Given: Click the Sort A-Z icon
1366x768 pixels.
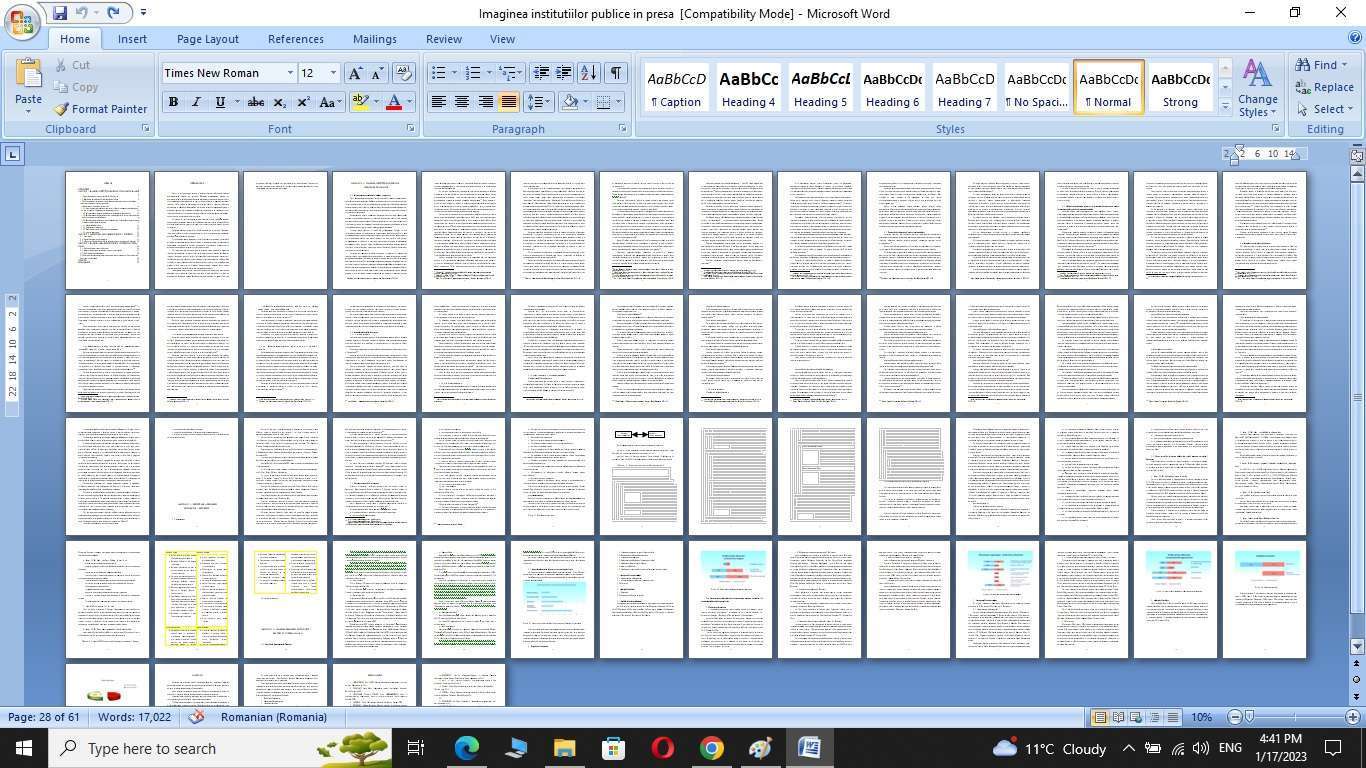Looking at the screenshot, I should click(x=588, y=73).
